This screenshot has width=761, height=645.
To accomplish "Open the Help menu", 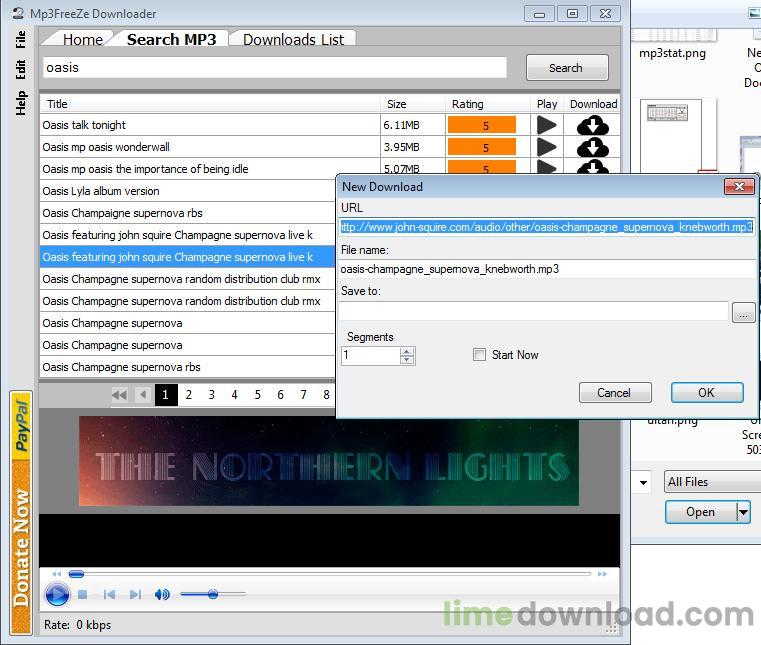I will pyautogui.click(x=20, y=102).
